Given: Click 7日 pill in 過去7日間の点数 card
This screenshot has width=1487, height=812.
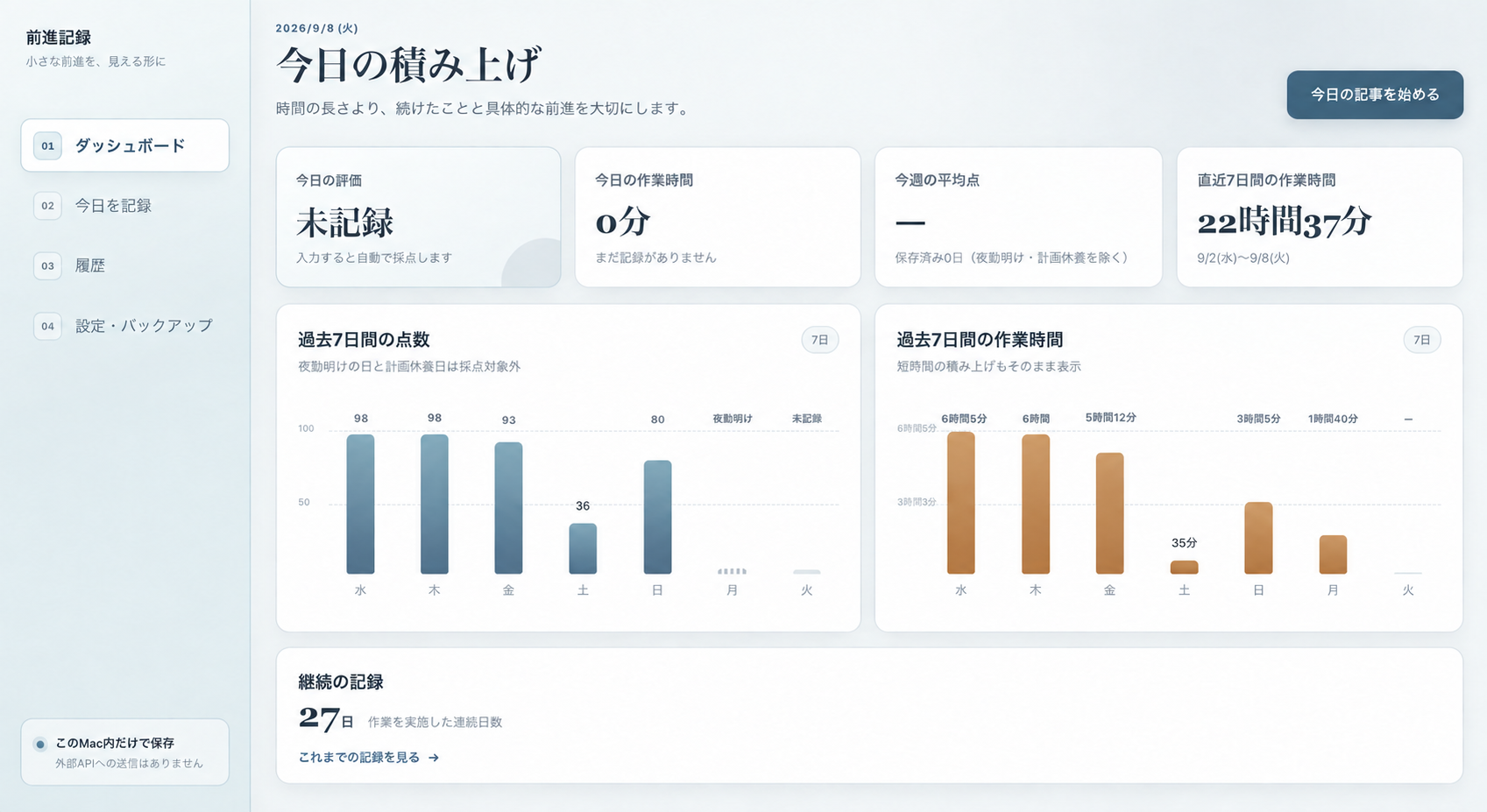Looking at the screenshot, I should coord(820,340).
